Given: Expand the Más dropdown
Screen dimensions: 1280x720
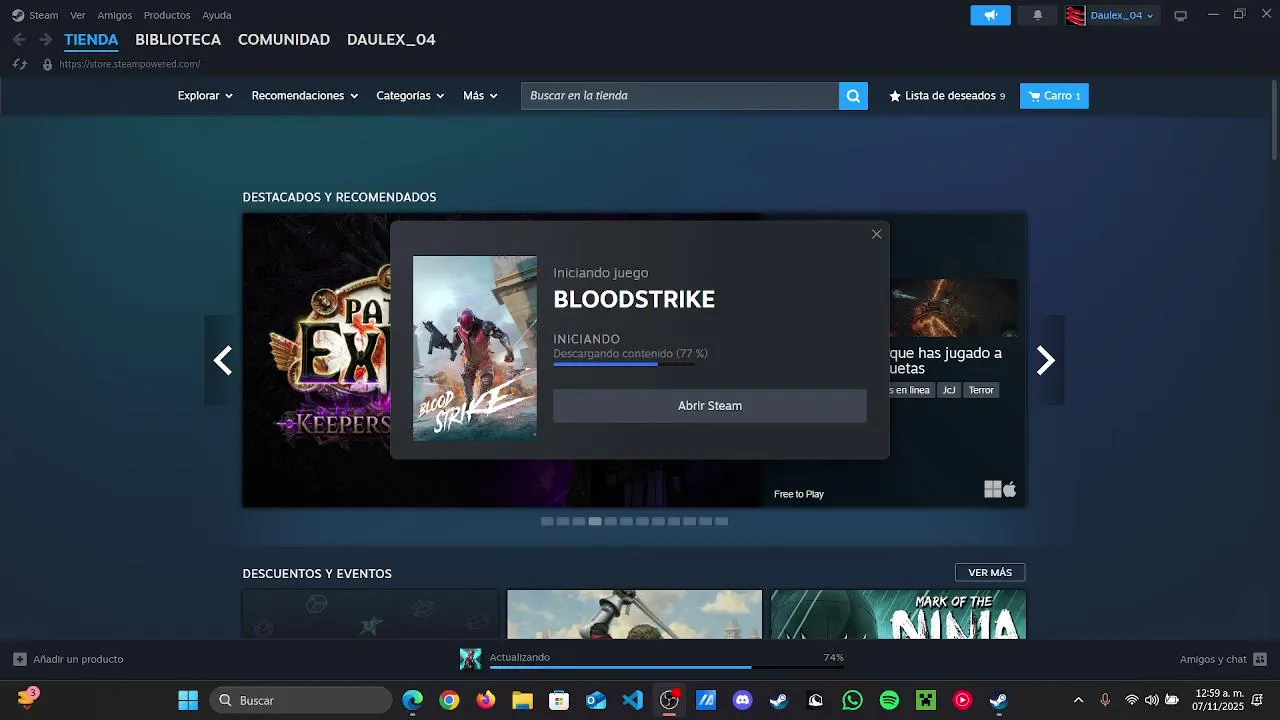Looking at the screenshot, I should tap(480, 96).
